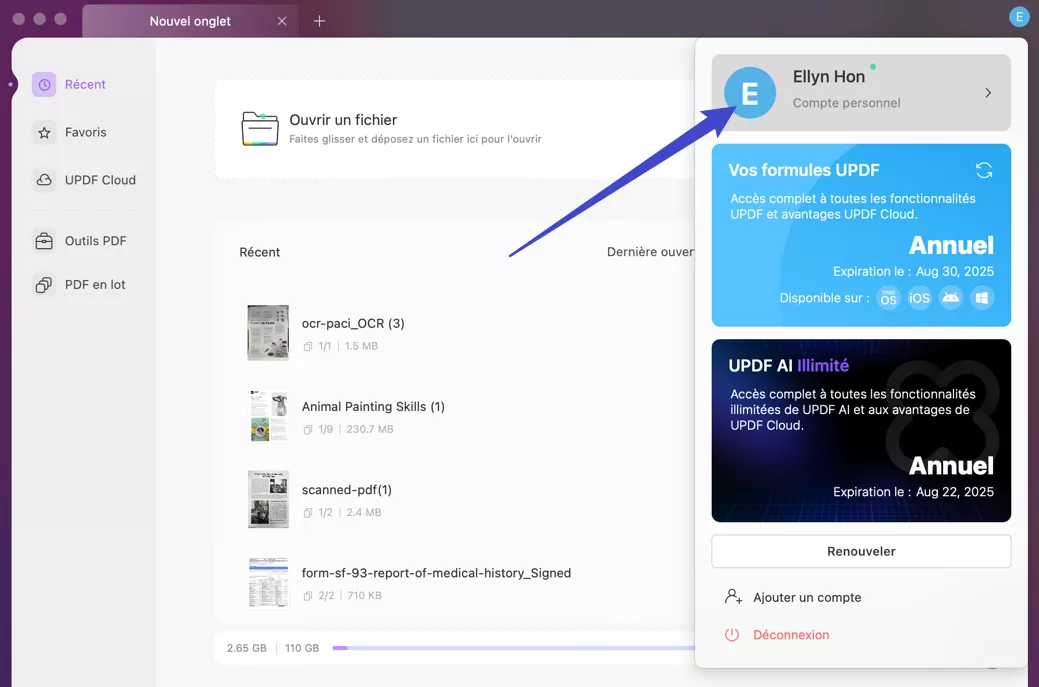Open Outils PDF section
This screenshot has height=687, width=1039.
point(95,241)
